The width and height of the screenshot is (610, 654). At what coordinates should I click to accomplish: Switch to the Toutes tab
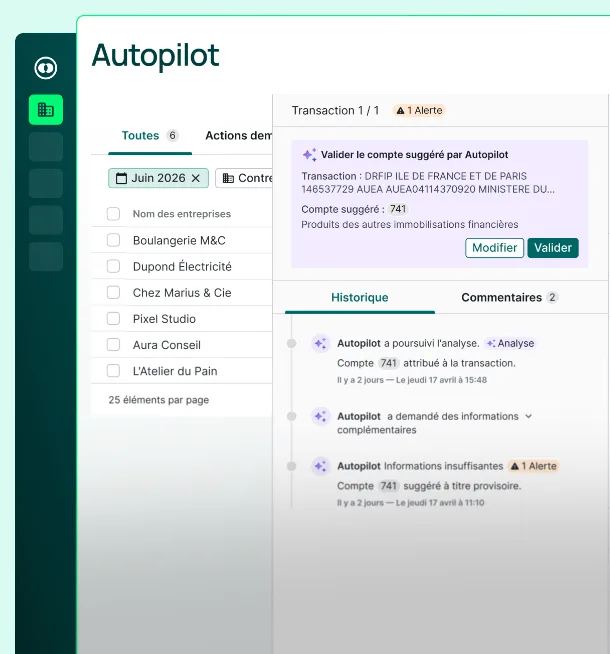pos(150,136)
